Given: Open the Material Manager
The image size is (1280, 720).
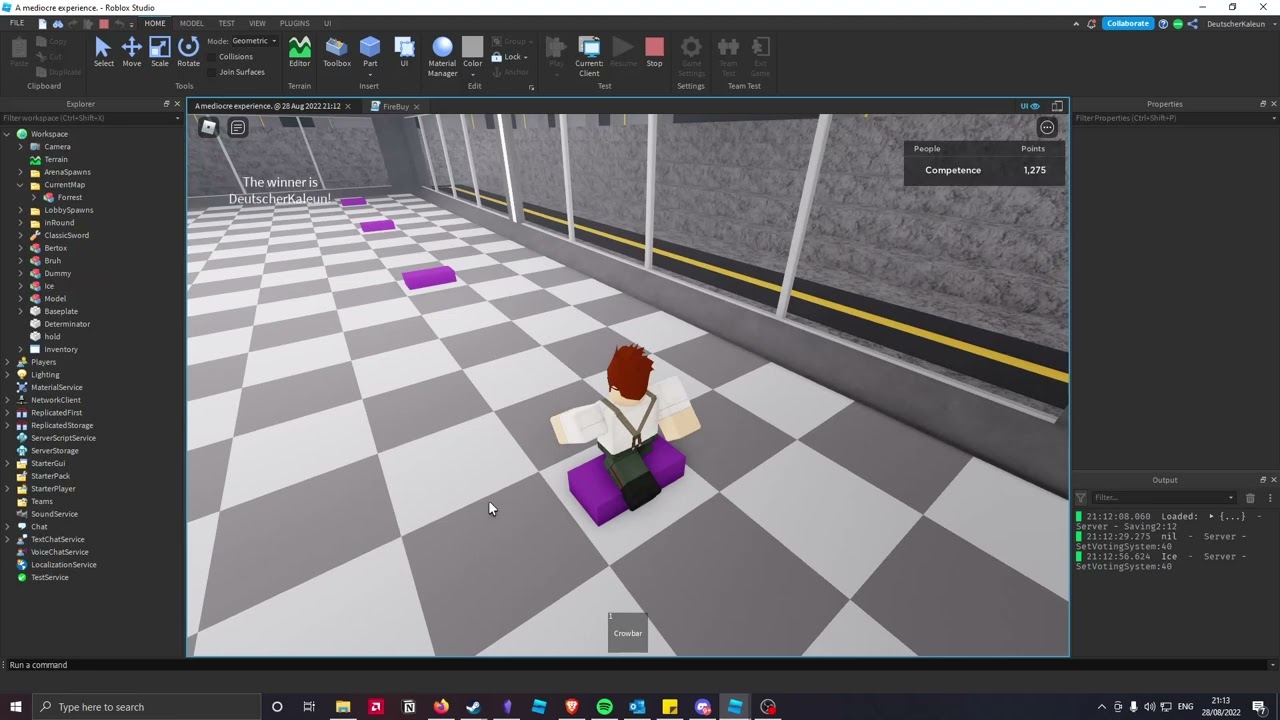Looking at the screenshot, I should [442, 56].
